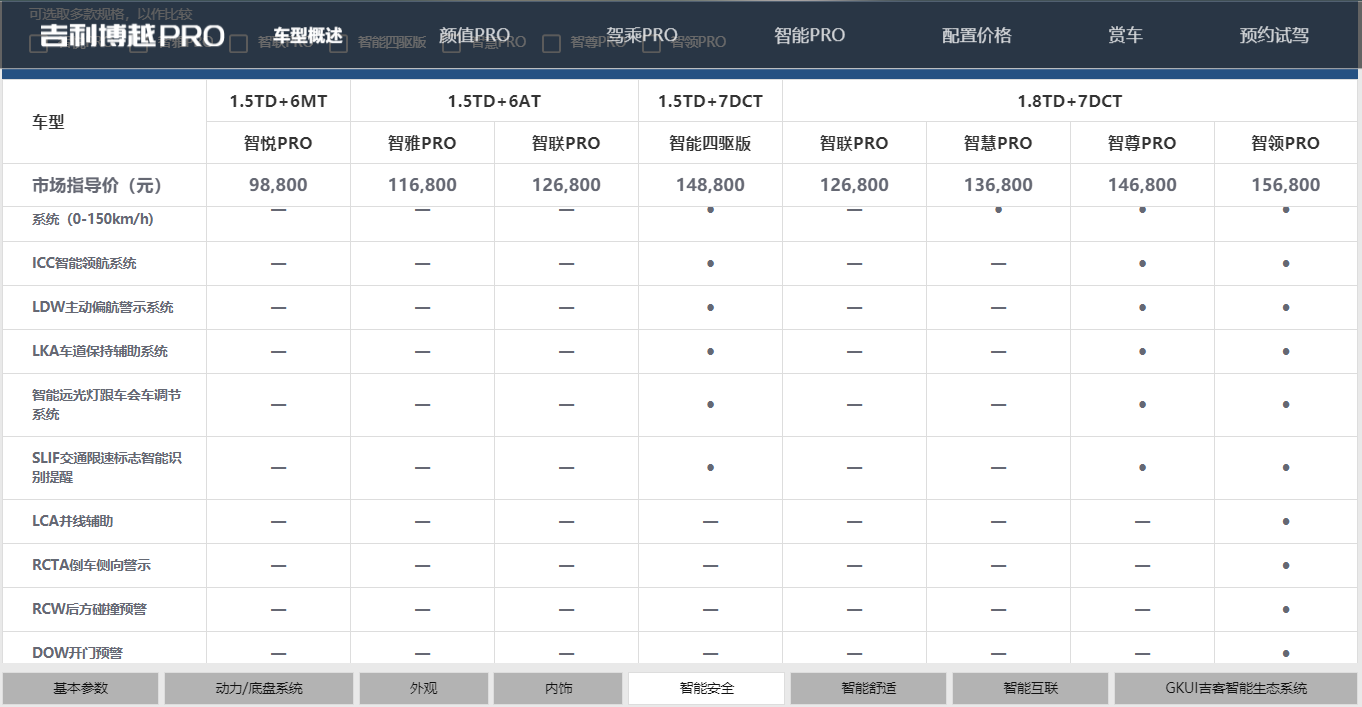
Task: Click the 148,800 price cell
Action: [710, 185]
